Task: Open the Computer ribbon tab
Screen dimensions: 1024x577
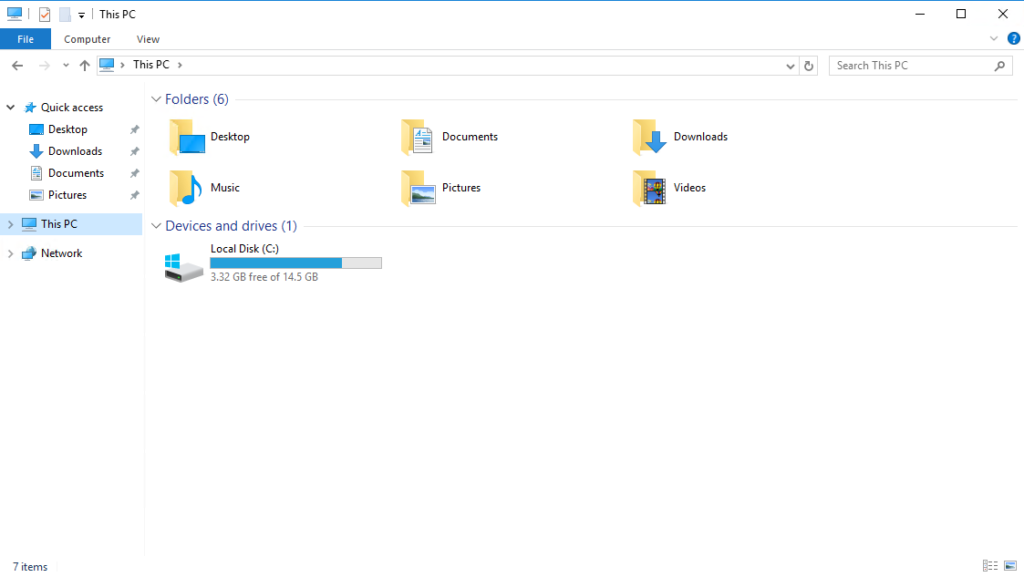Action: 87,39
